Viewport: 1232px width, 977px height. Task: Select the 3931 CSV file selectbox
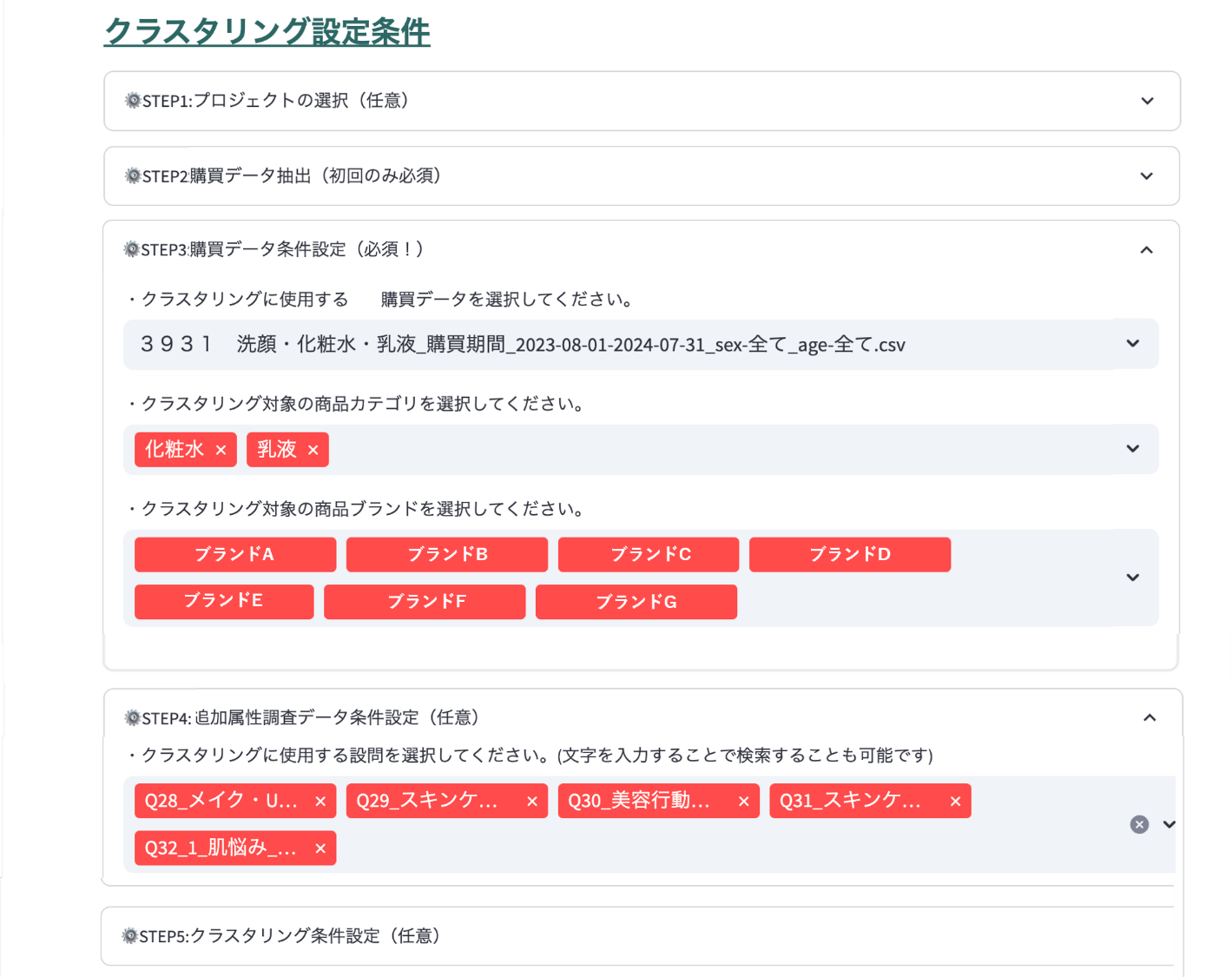click(641, 345)
